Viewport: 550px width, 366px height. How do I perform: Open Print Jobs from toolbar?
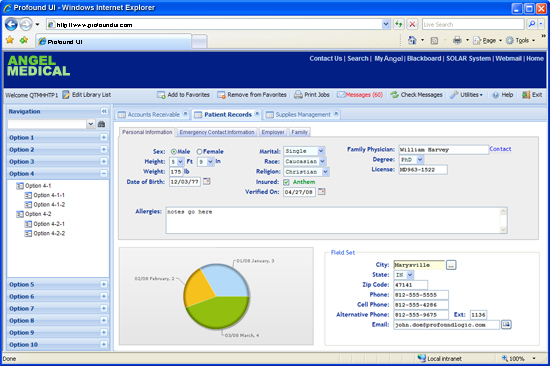[312, 95]
